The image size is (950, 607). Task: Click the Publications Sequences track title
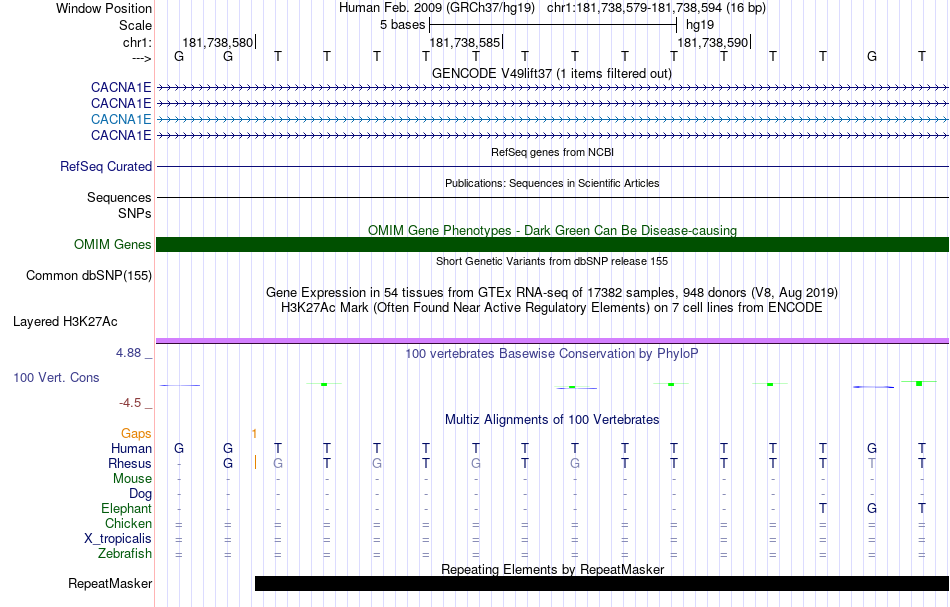(x=552, y=183)
